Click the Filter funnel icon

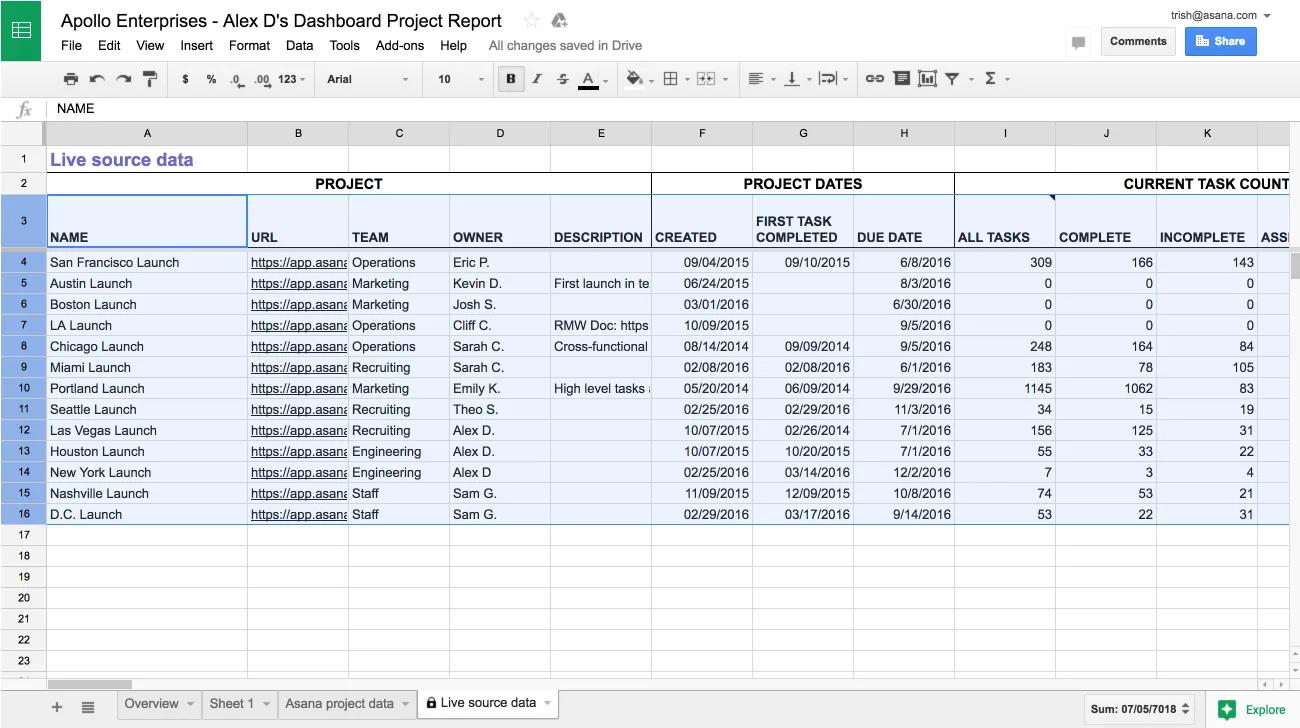(953, 79)
